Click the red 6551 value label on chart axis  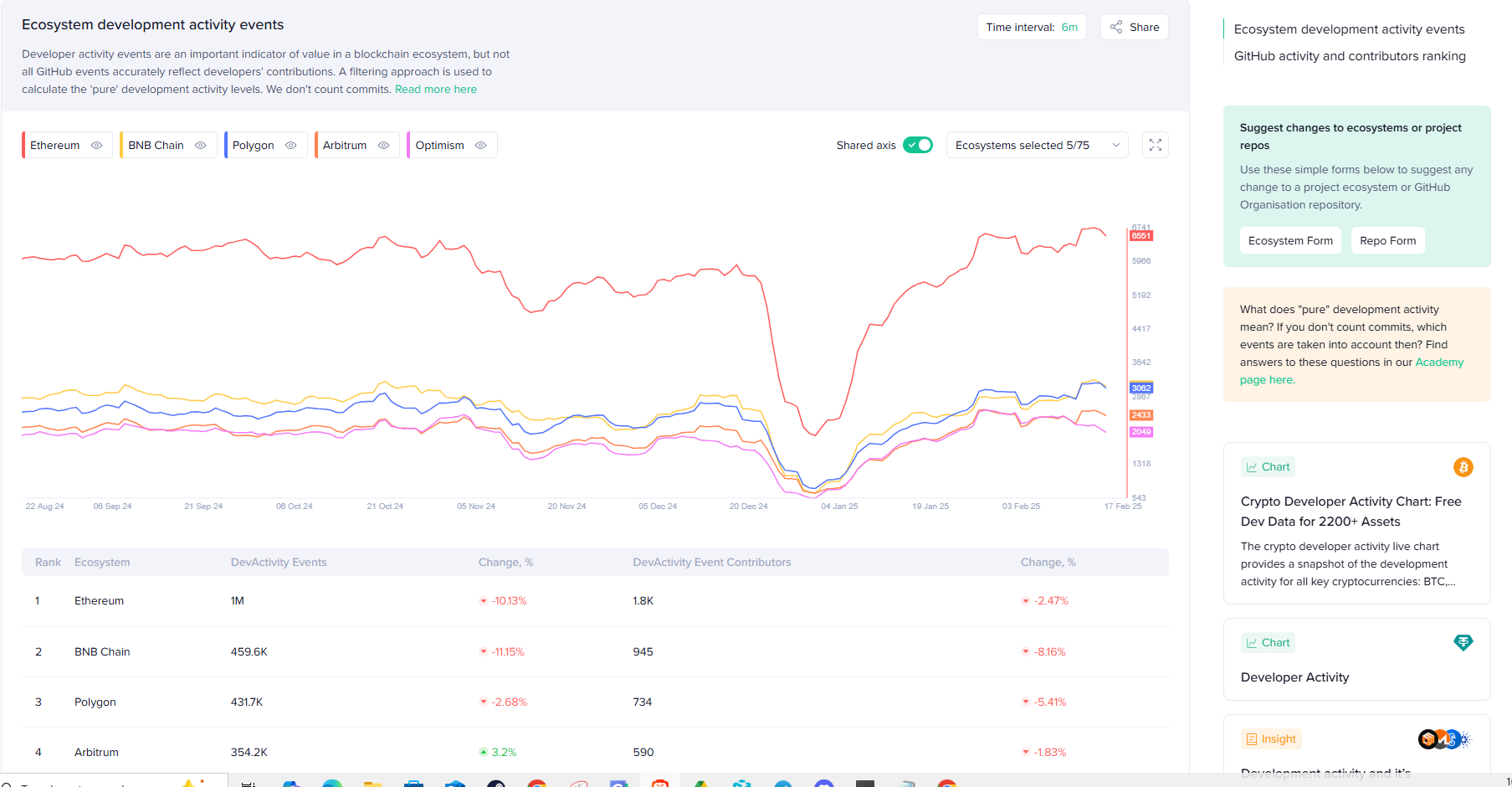tap(1141, 236)
